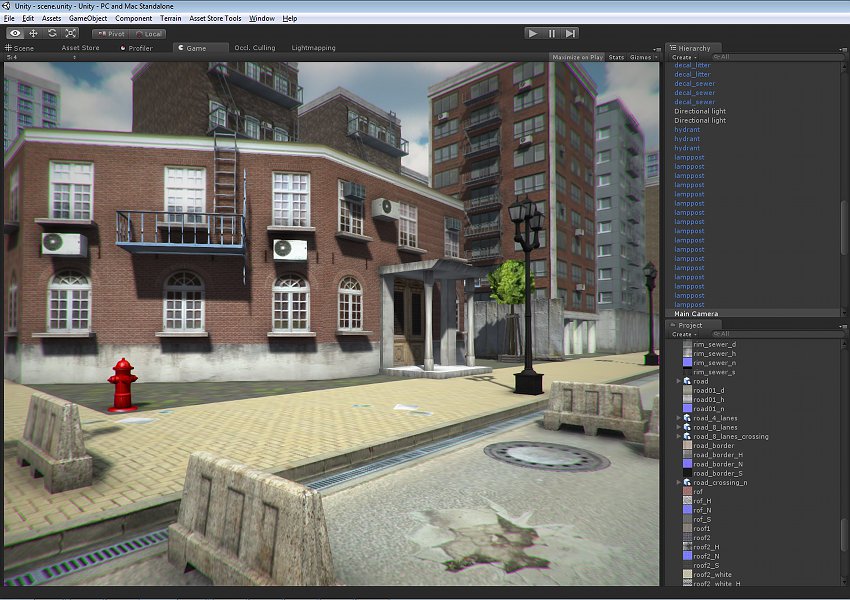Open the Terrain menu

point(170,18)
